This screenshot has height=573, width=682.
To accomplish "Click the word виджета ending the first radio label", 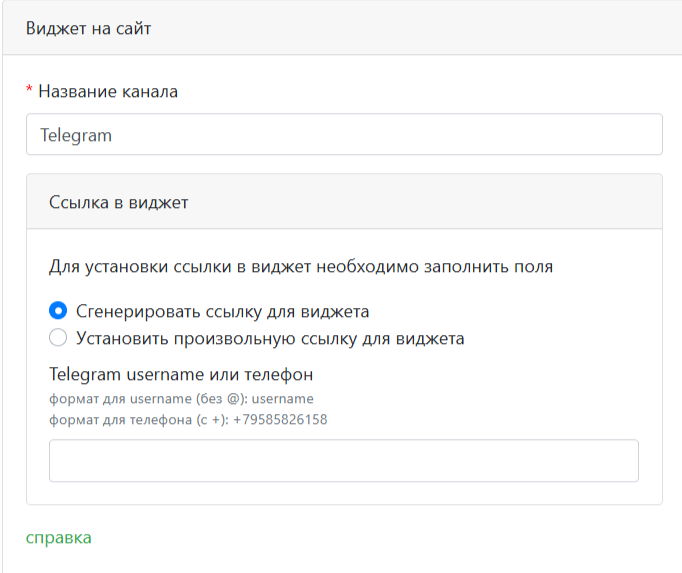I will tap(336, 311).
